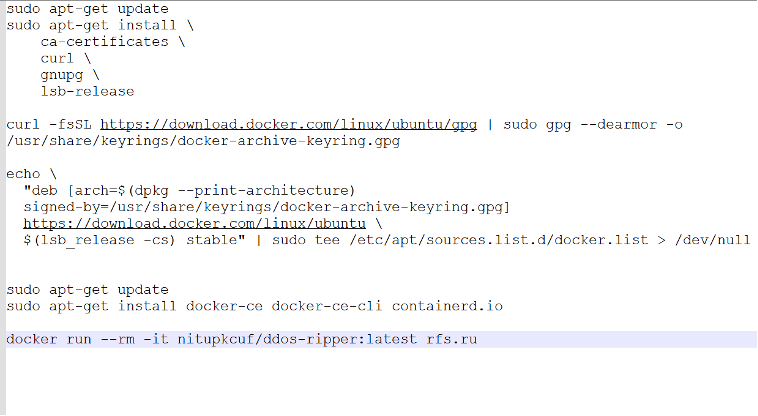Click the left gray margin beside the 'echo \' line

point(2,174)
